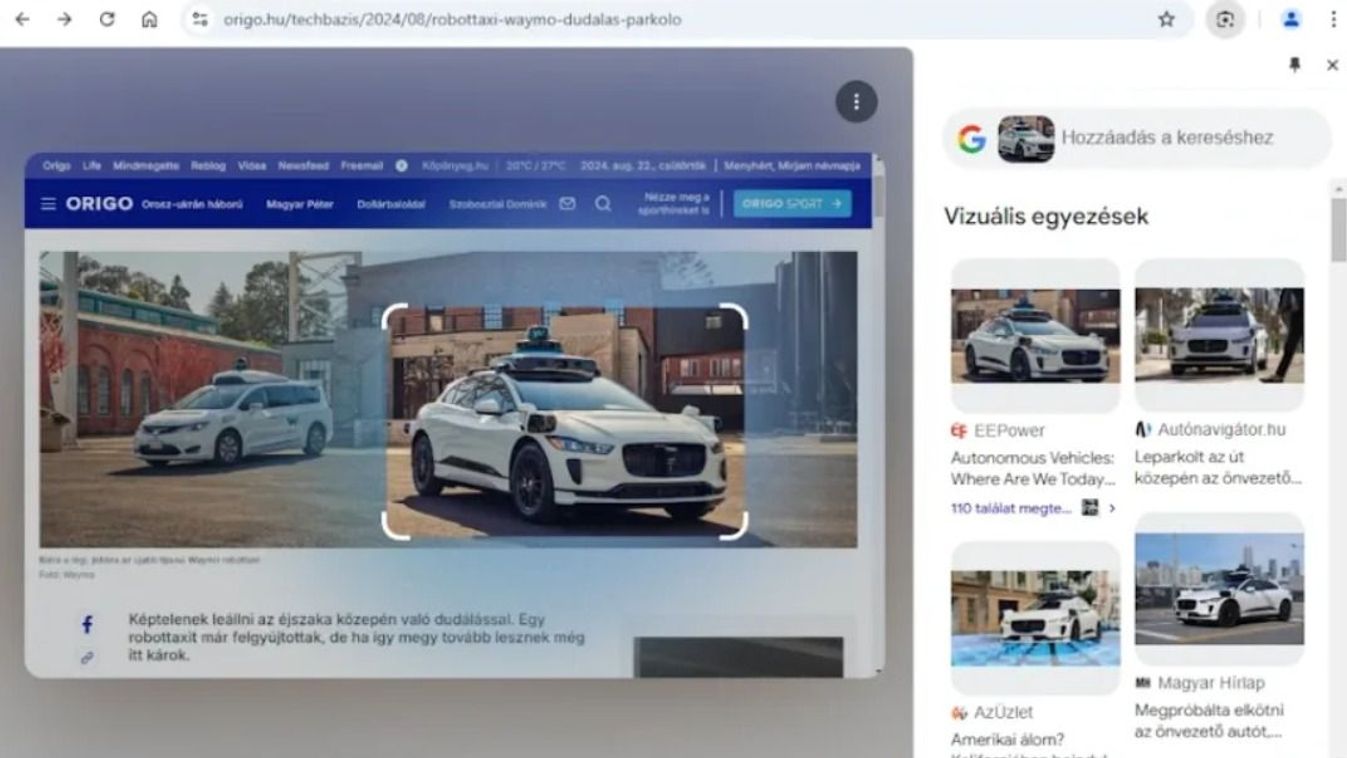Select the Magyar Hírlap car thumbnail

click(1219, 589)
